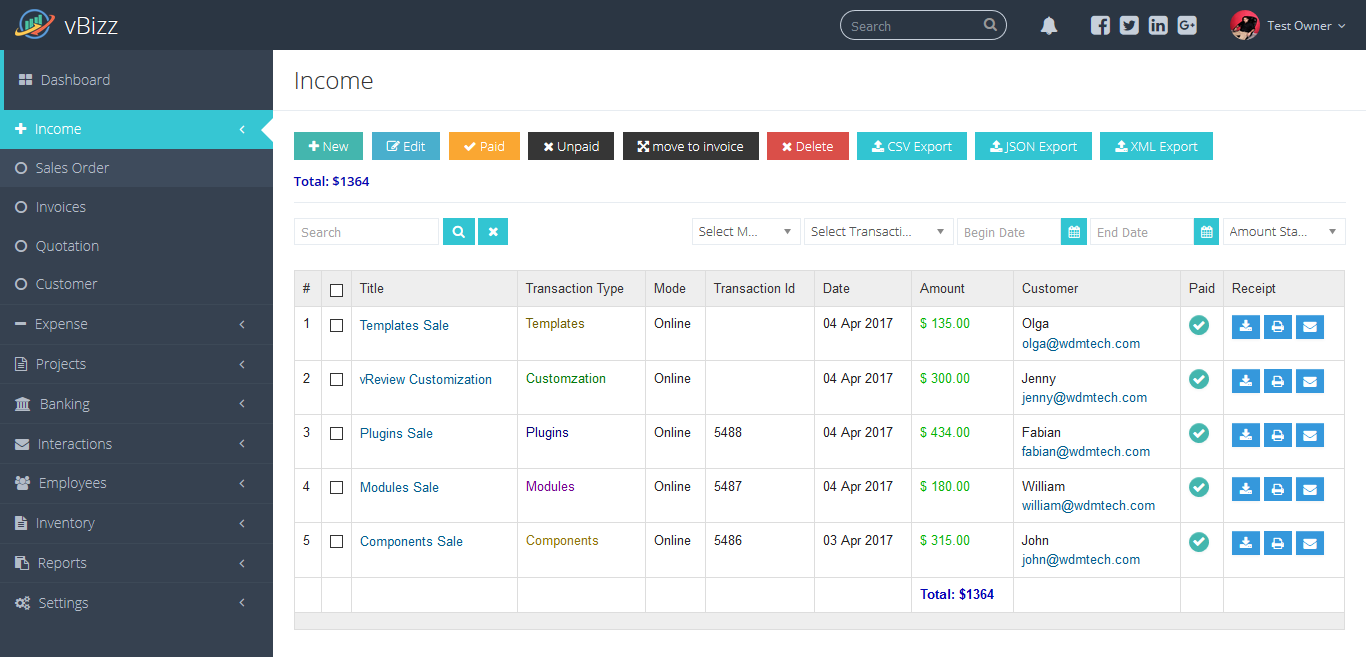
Task: Click the green New button
Action: (329, 146)
